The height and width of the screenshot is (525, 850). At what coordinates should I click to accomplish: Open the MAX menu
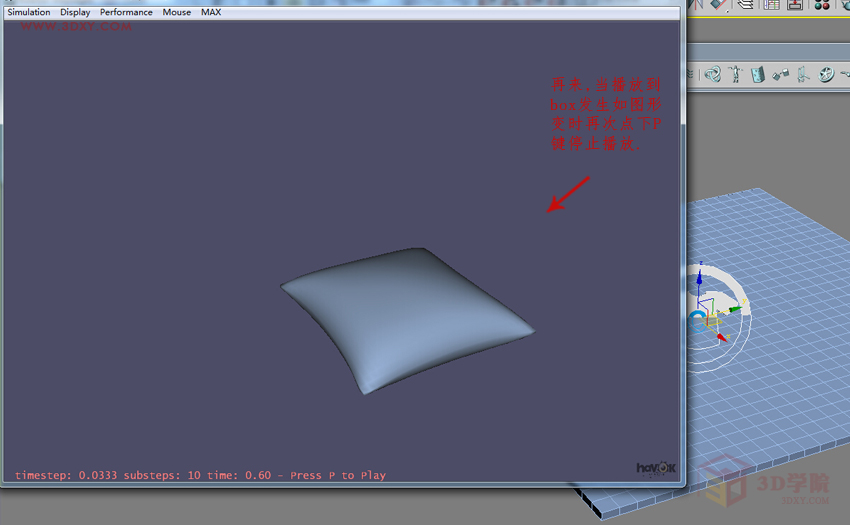[x=211, y=12]
